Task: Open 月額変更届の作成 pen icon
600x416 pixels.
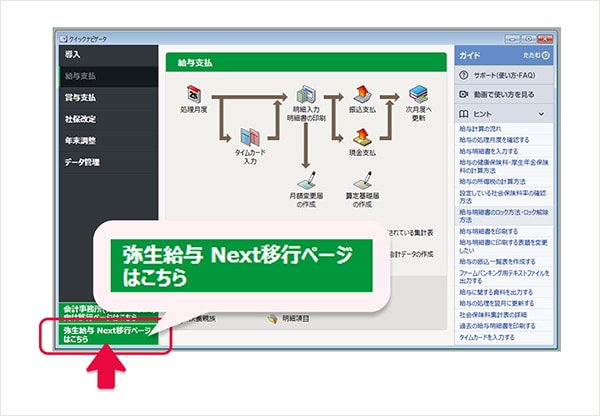Action: 307,180
